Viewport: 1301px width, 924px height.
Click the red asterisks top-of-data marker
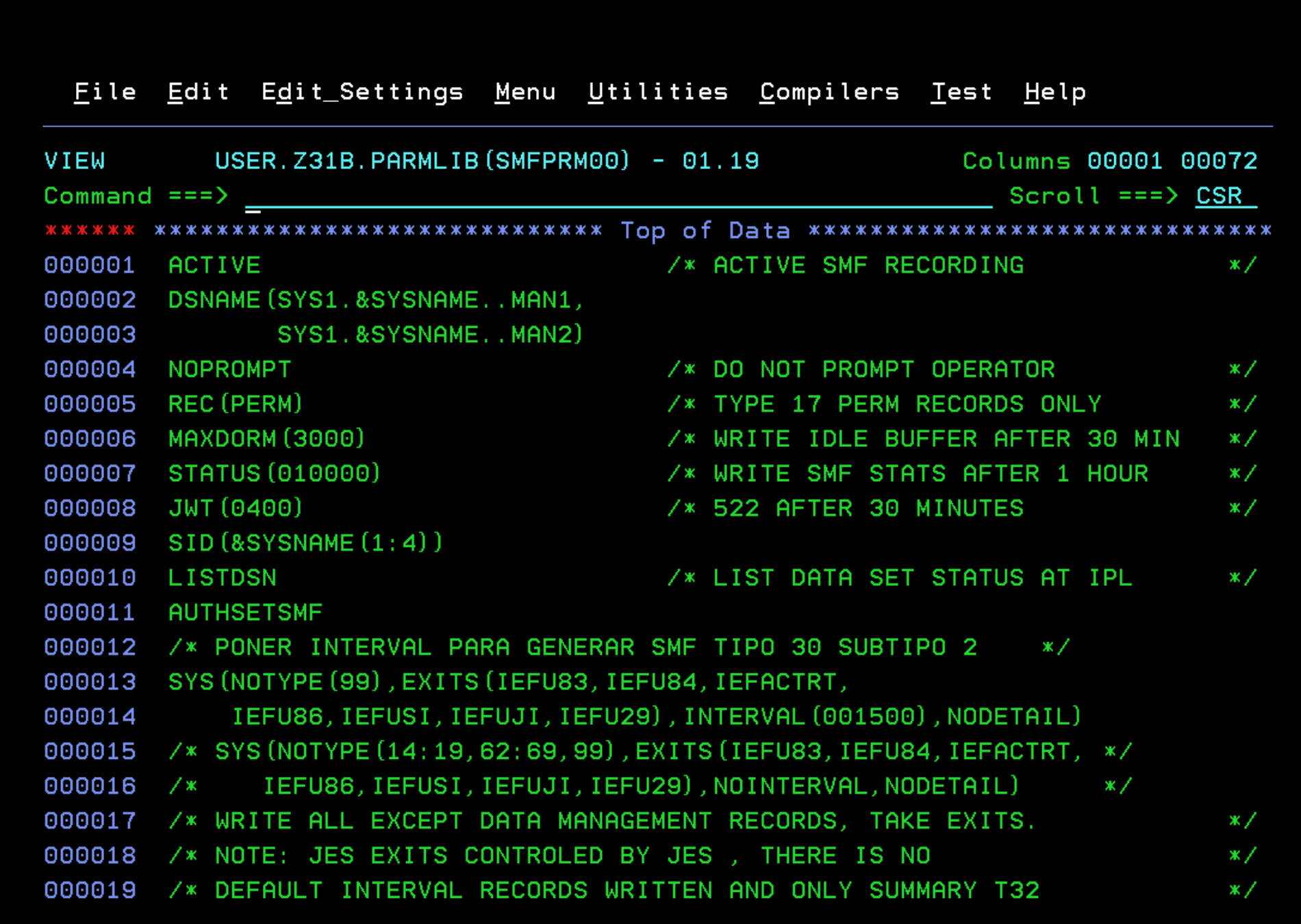90,231
